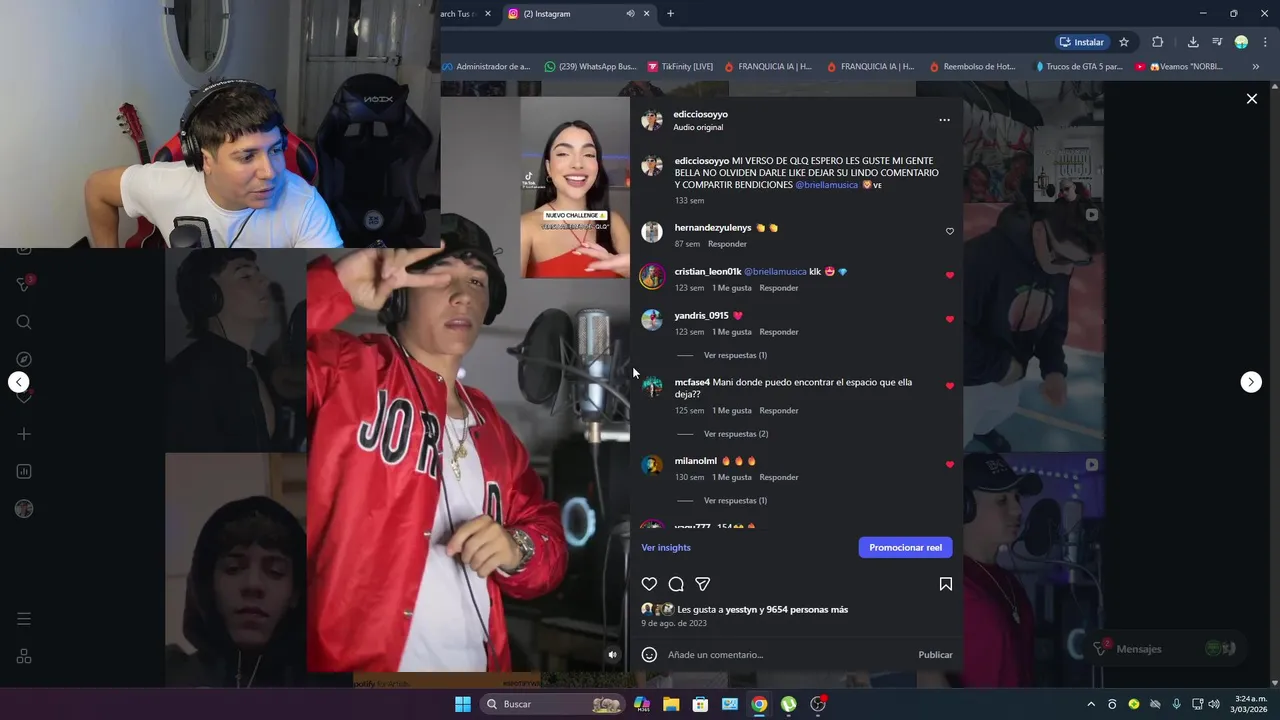The image size is (1280, 720).
Task: Unlike milanolml's comment
Action: (x=950, y=465)
